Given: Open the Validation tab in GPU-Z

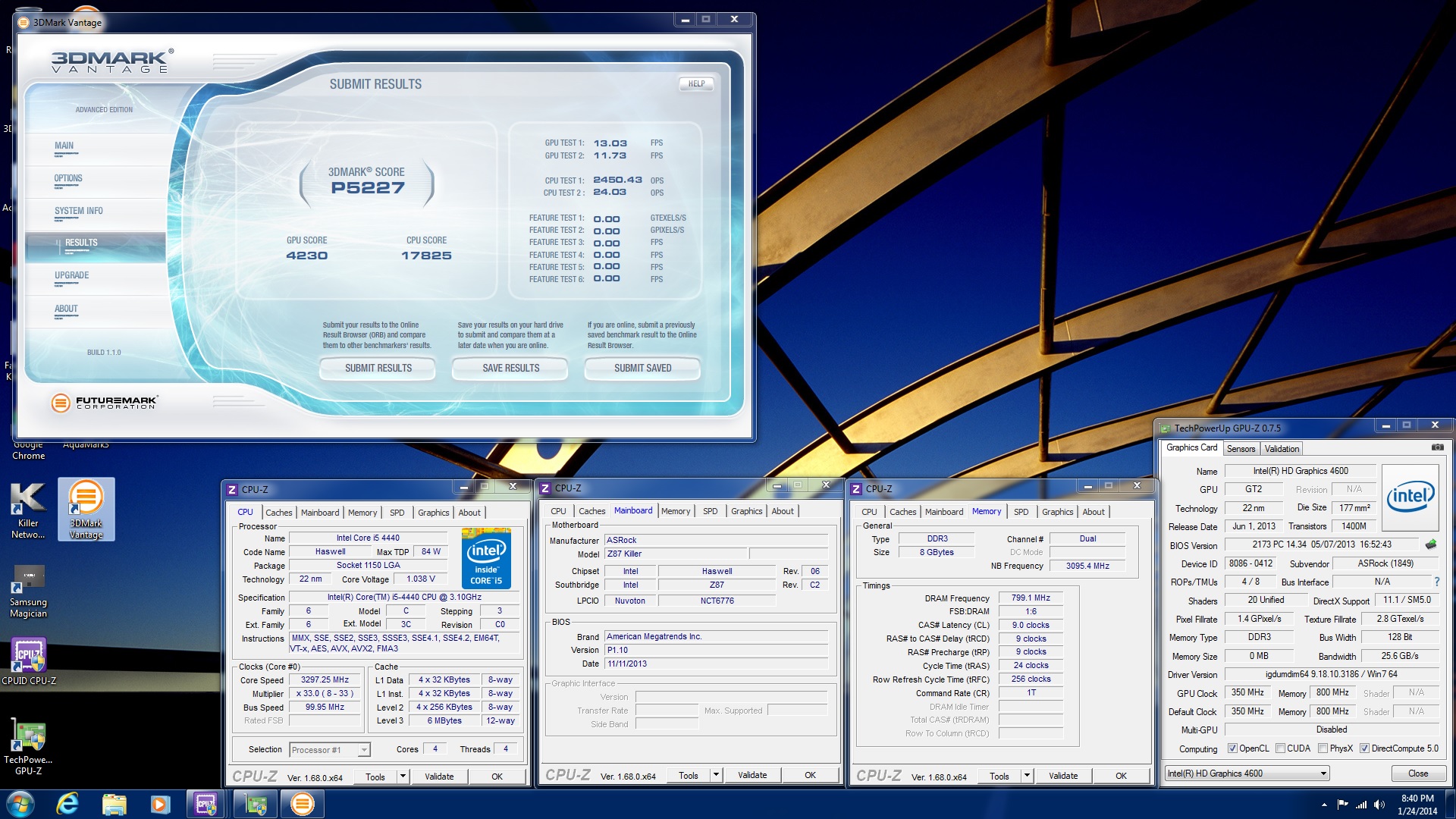Looking at the screenshot, I should click(1282, 449).
